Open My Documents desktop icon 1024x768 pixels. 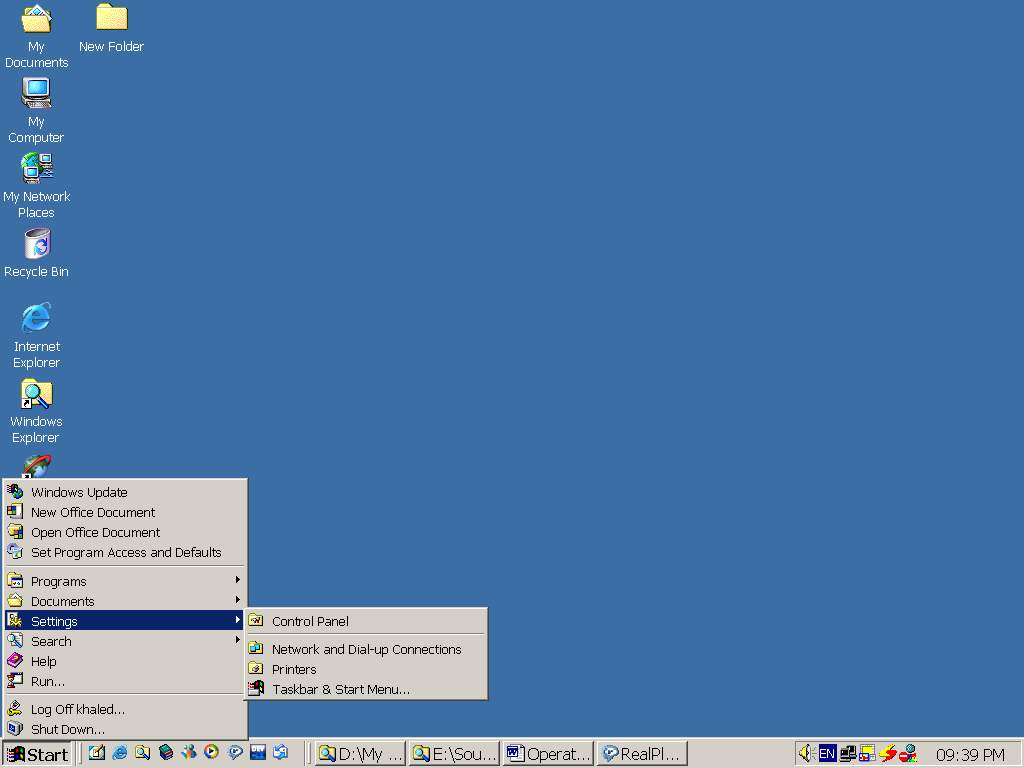pos(36,36)
